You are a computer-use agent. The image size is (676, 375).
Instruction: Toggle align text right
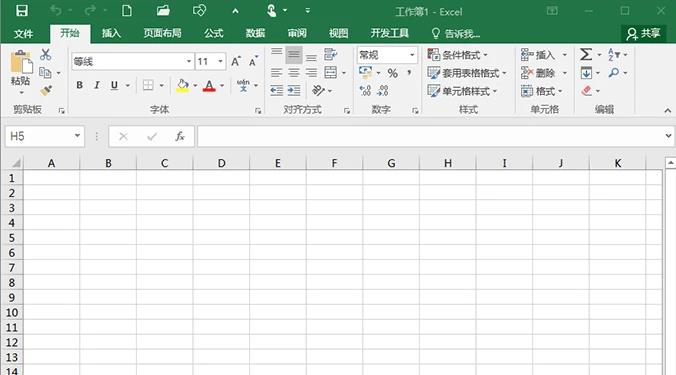click(x=311, y=72)
